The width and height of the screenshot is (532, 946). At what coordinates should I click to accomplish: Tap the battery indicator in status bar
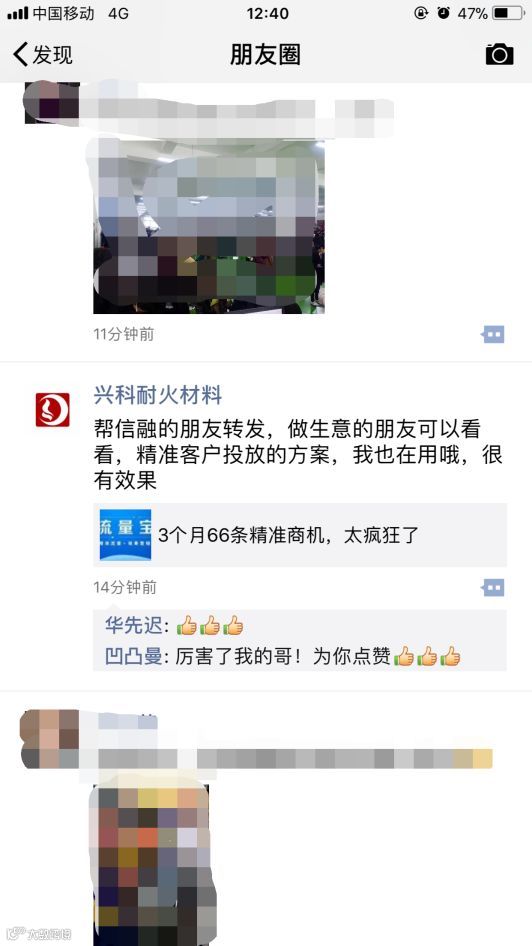pyautogui.click(x=508, y=13)
